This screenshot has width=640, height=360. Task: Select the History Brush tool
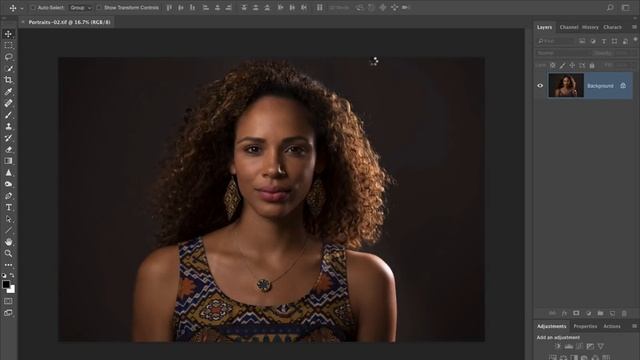click(x=8, y=138)
